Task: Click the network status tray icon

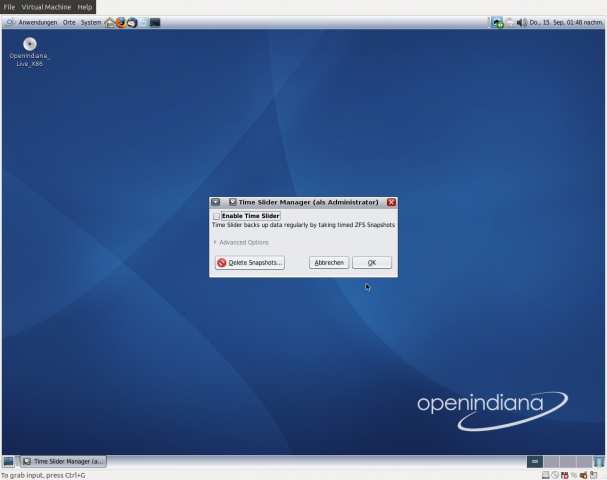Action: pos(497,22)
